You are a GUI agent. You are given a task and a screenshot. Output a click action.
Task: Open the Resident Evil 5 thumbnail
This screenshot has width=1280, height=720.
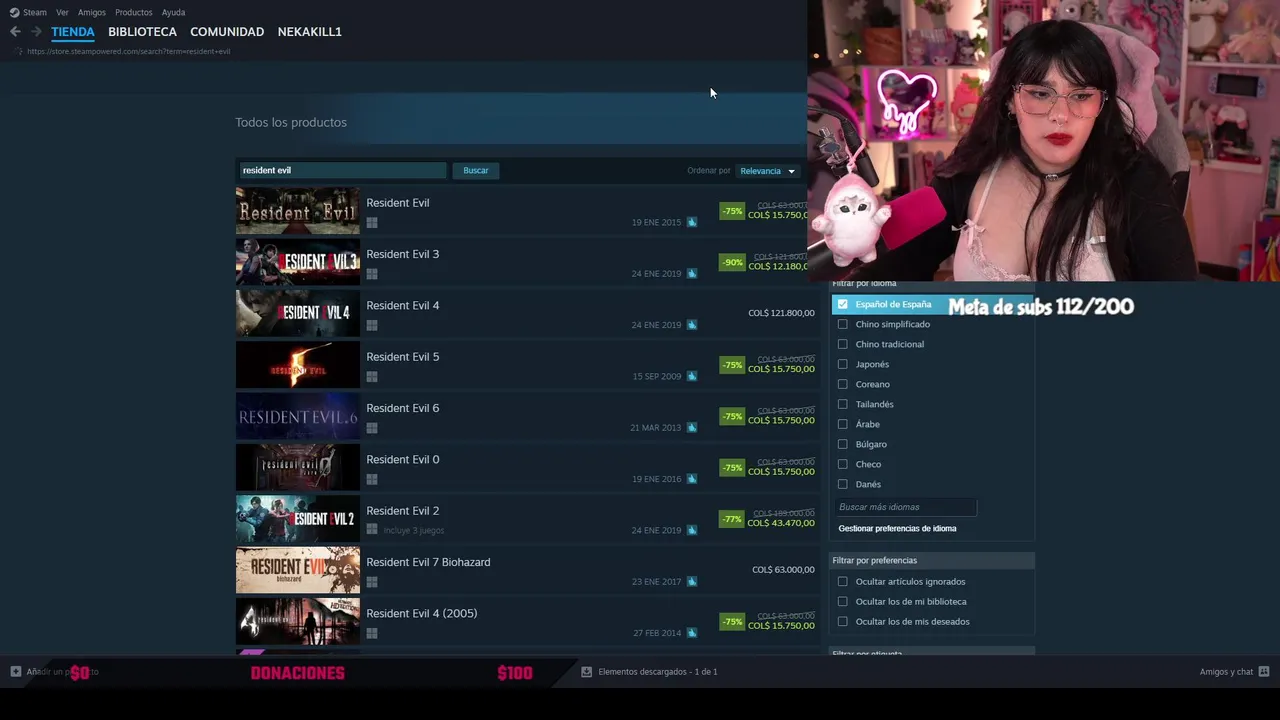298,365
